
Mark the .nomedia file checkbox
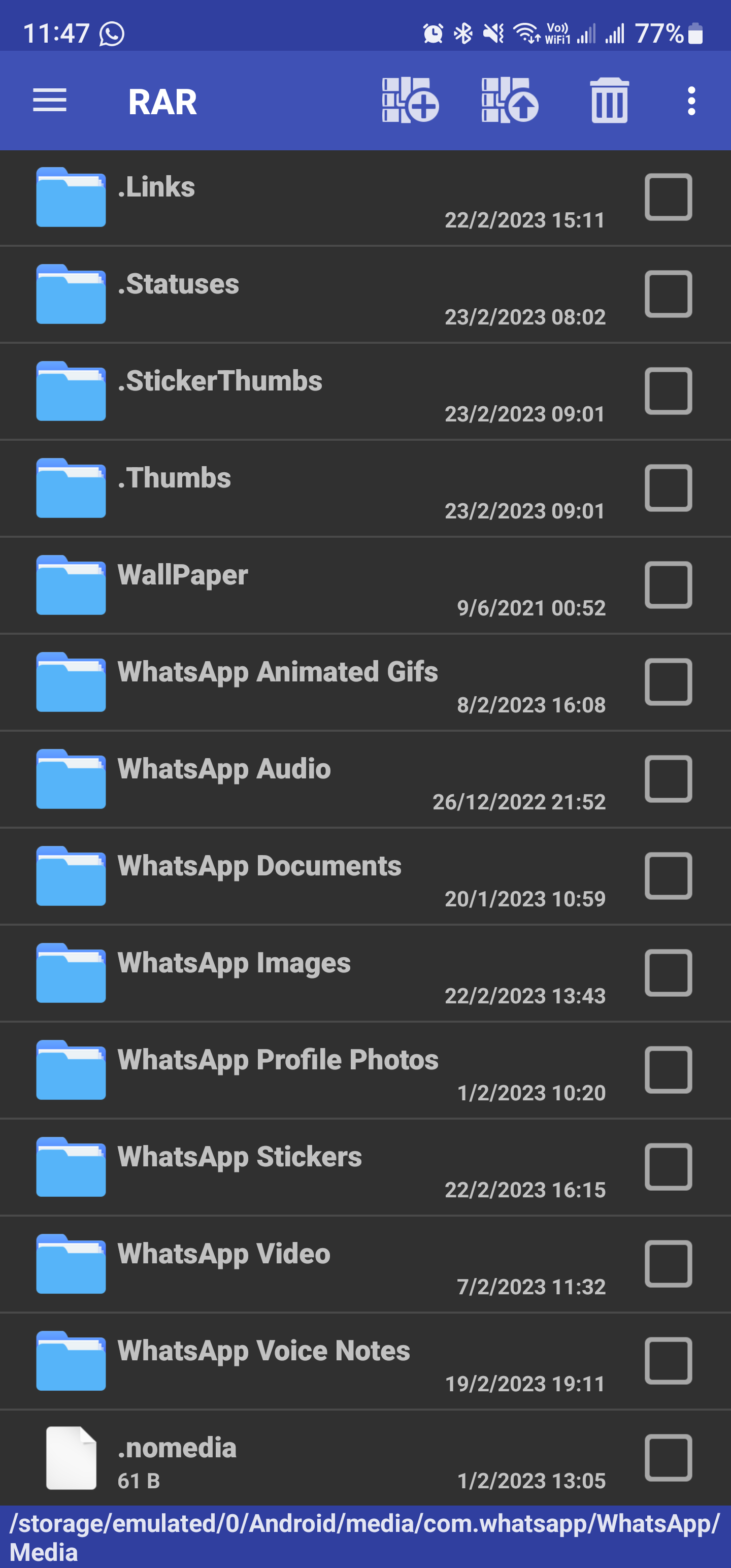point(669,1458)
